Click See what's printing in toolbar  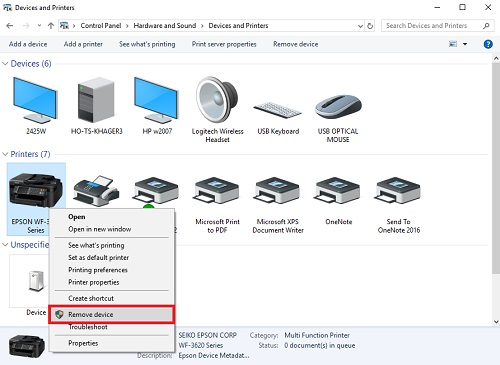tap(147, 44)
